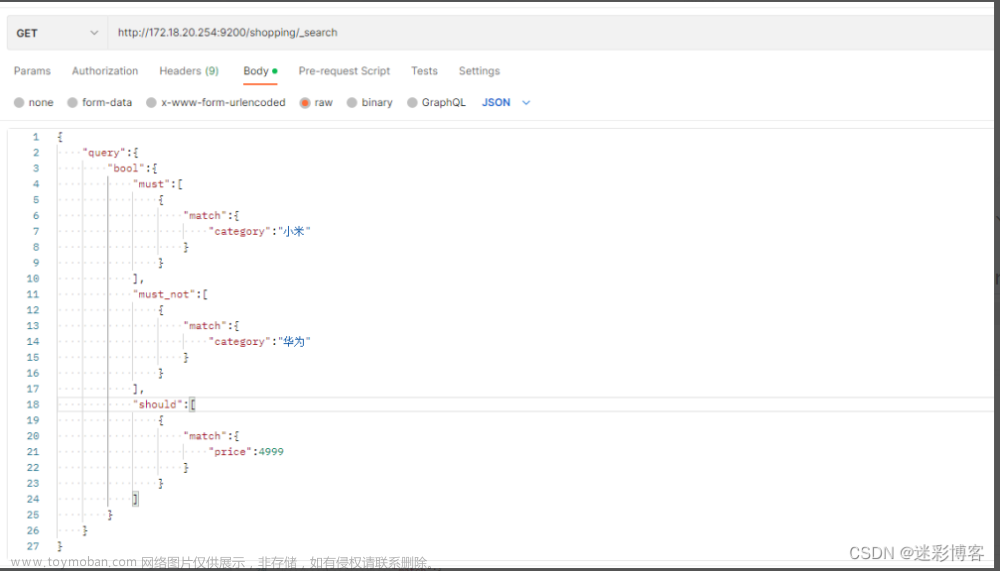Click the closing bracket on line 24
This screenshot has width=1000, height=571.
click(x=136, y=499)
